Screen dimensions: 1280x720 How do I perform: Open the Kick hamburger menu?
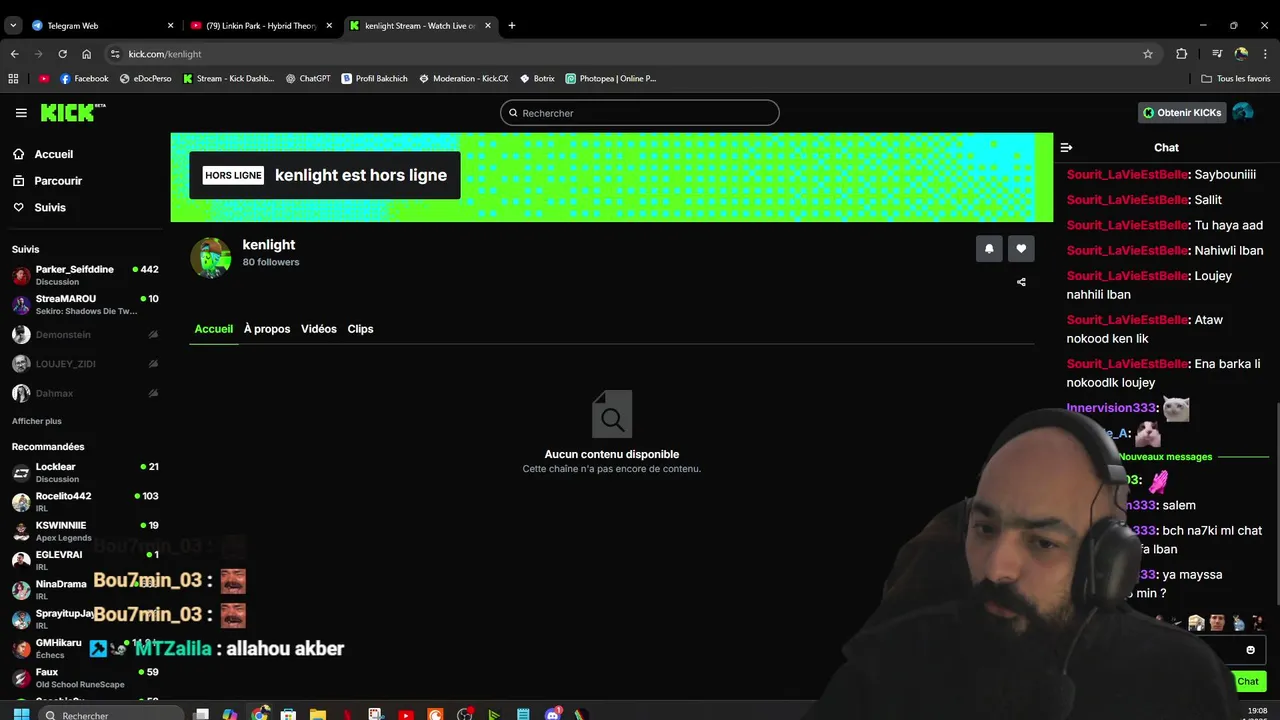tap(21, 113)
